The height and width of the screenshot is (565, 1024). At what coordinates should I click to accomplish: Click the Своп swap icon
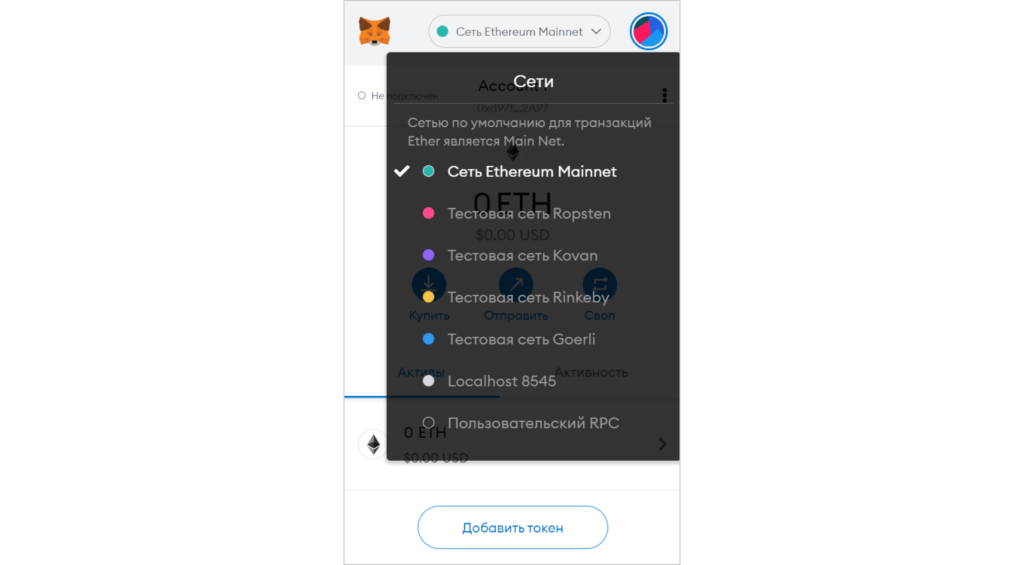click(600, 284)
